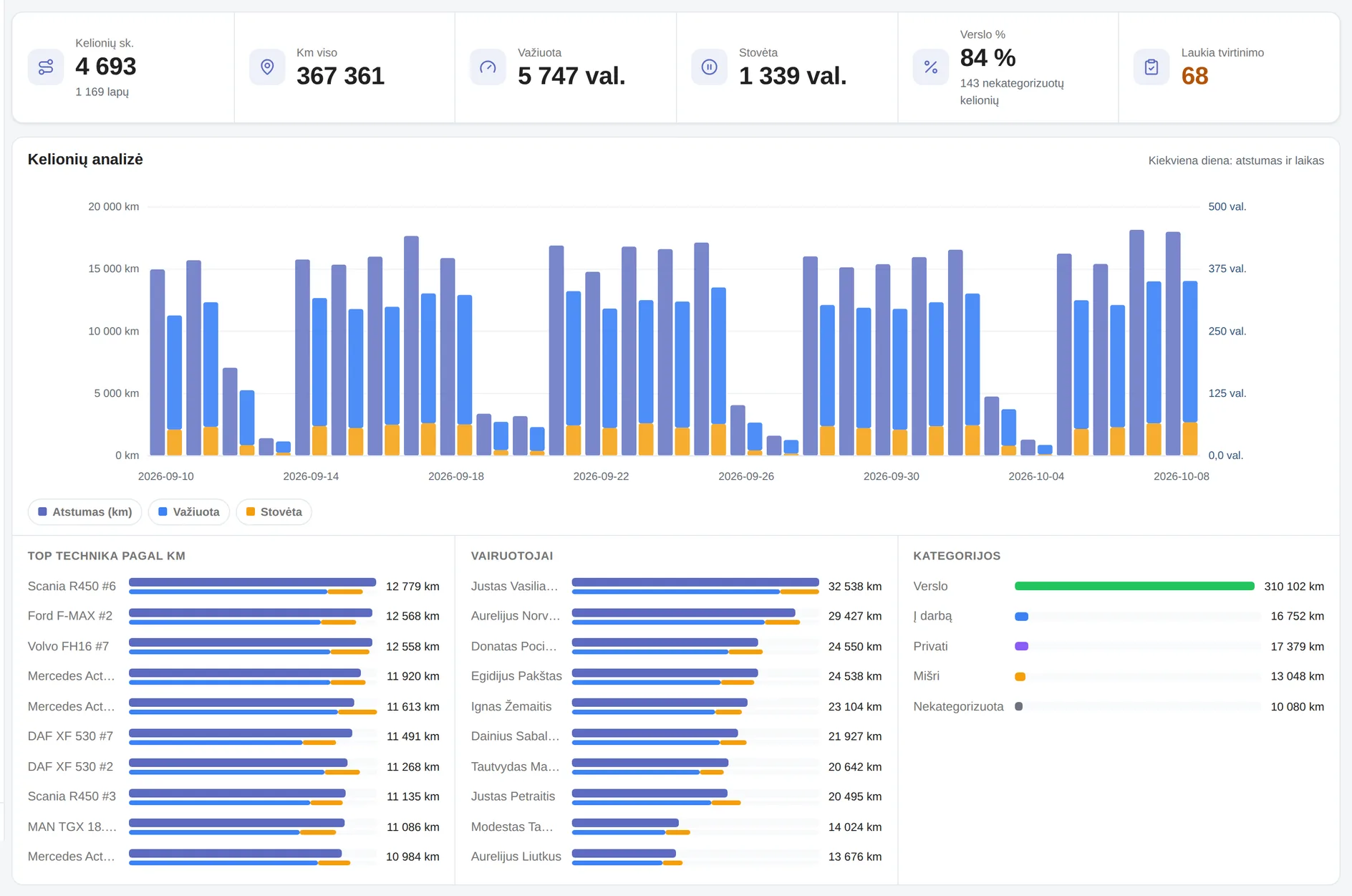Toggle the Atstumas (km) legend series
This screenshot has width=1352, height=896.
click(x=84, y=512)
